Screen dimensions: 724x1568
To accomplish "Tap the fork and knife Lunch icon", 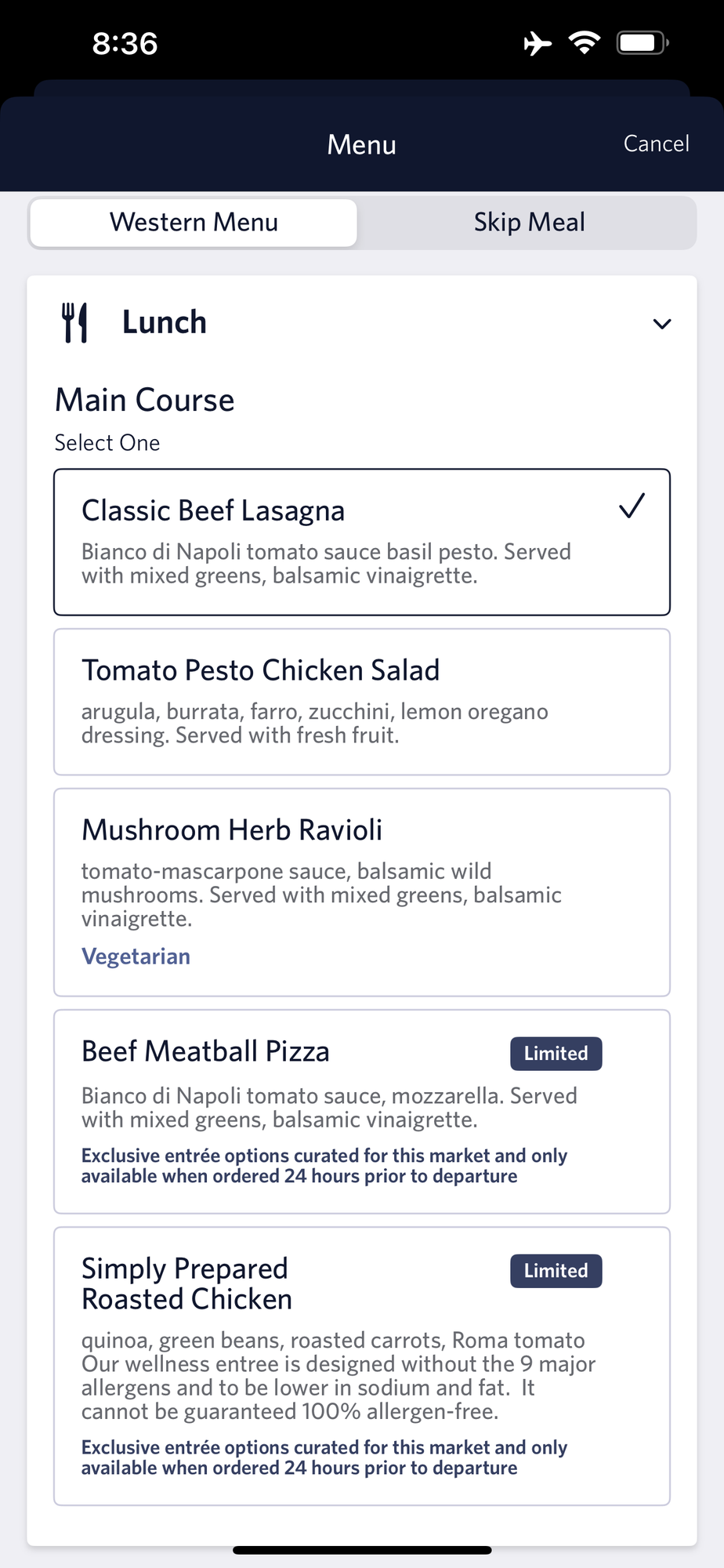I will pos(74,322).
